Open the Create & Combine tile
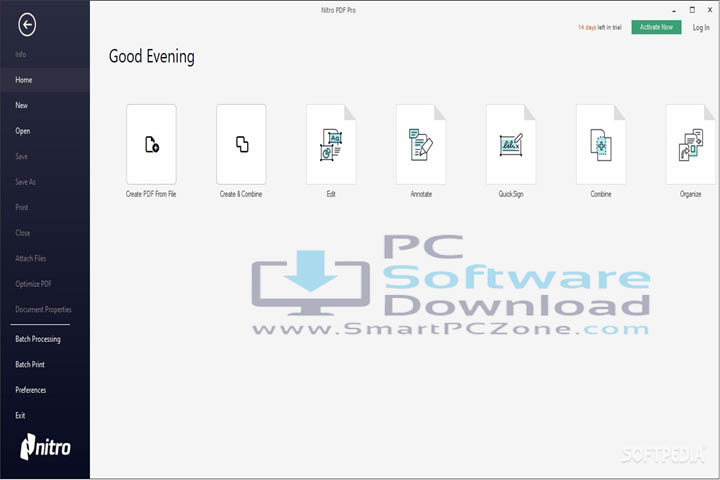Screen dimensions: 720x480 point(241,144)
